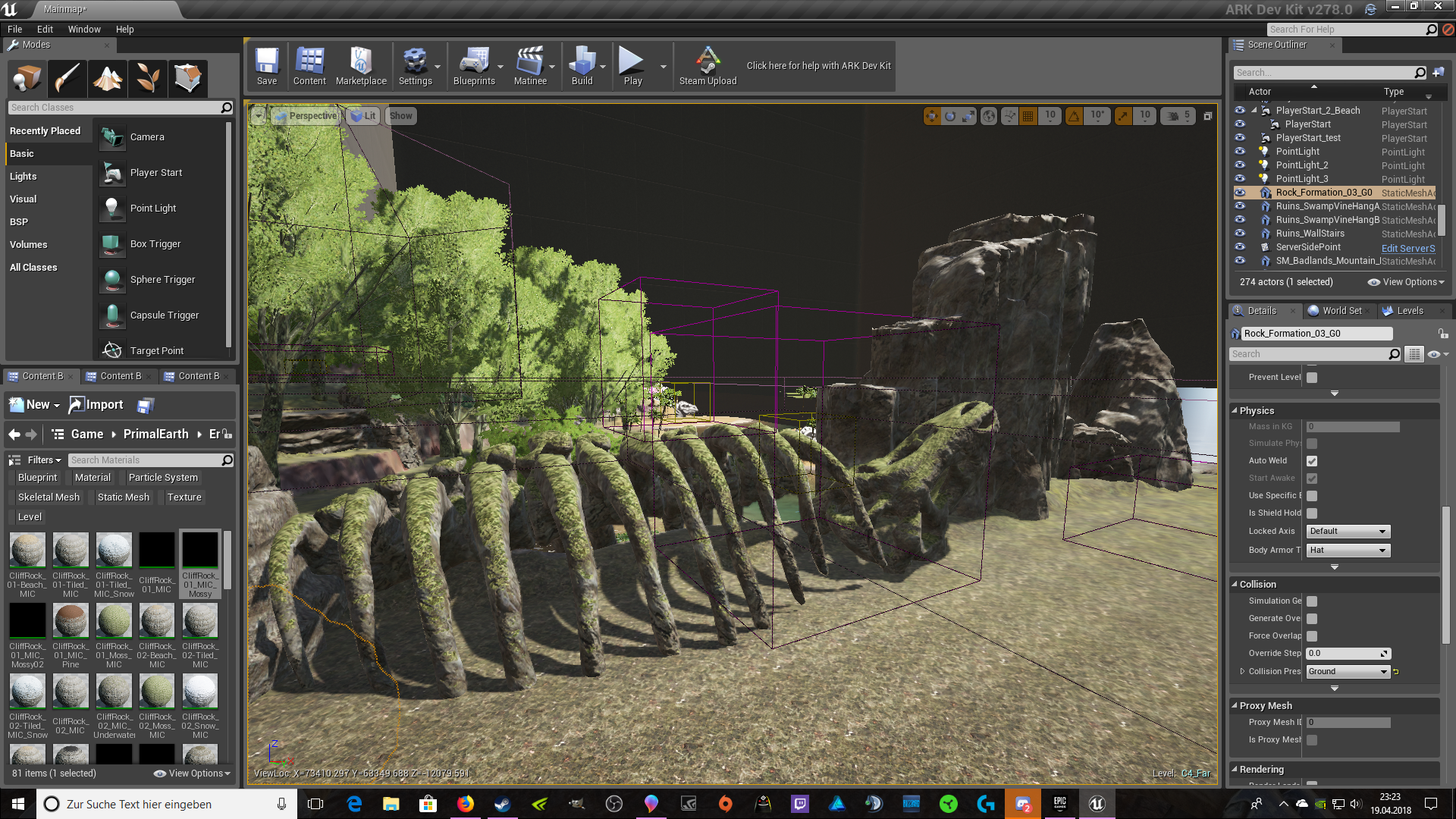Open the Play options dropdown arrow
The image size is (1456, 819).
[664, 67]
